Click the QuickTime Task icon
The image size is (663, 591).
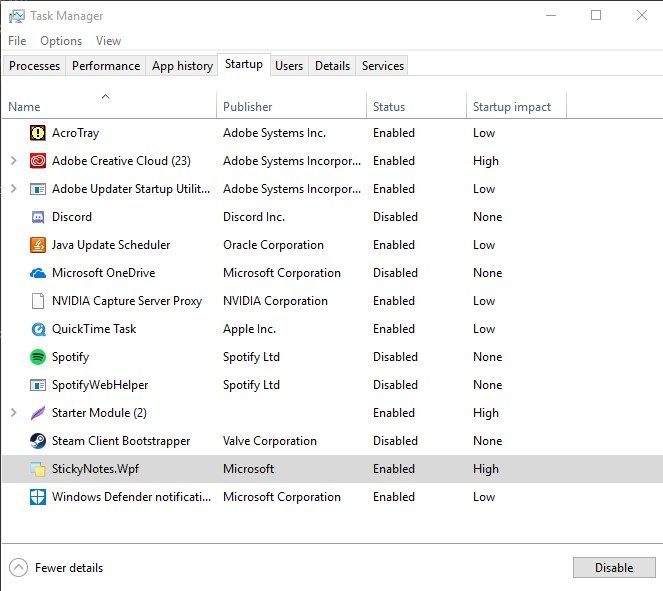pyautogui.click(x=38, y=329)
